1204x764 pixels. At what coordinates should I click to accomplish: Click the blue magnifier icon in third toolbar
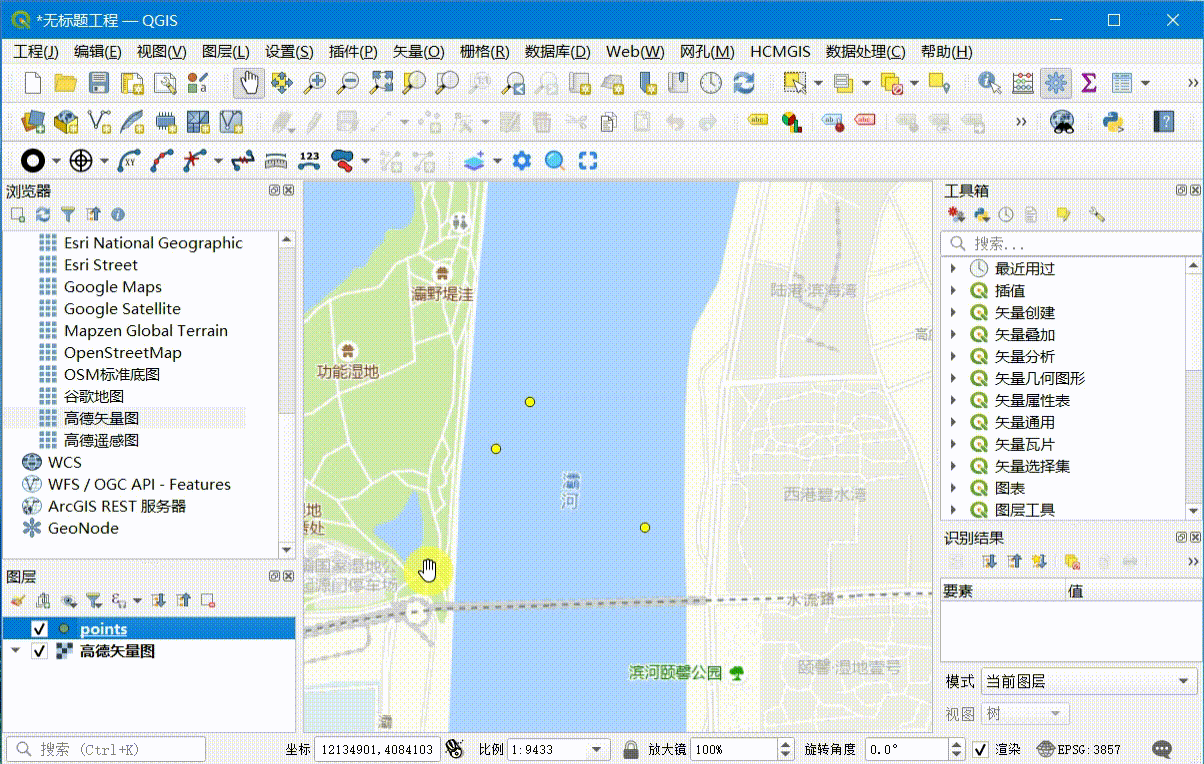555,160
